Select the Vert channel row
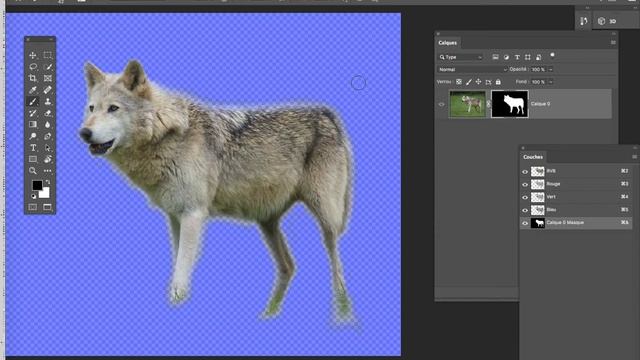 pos(576,197)
